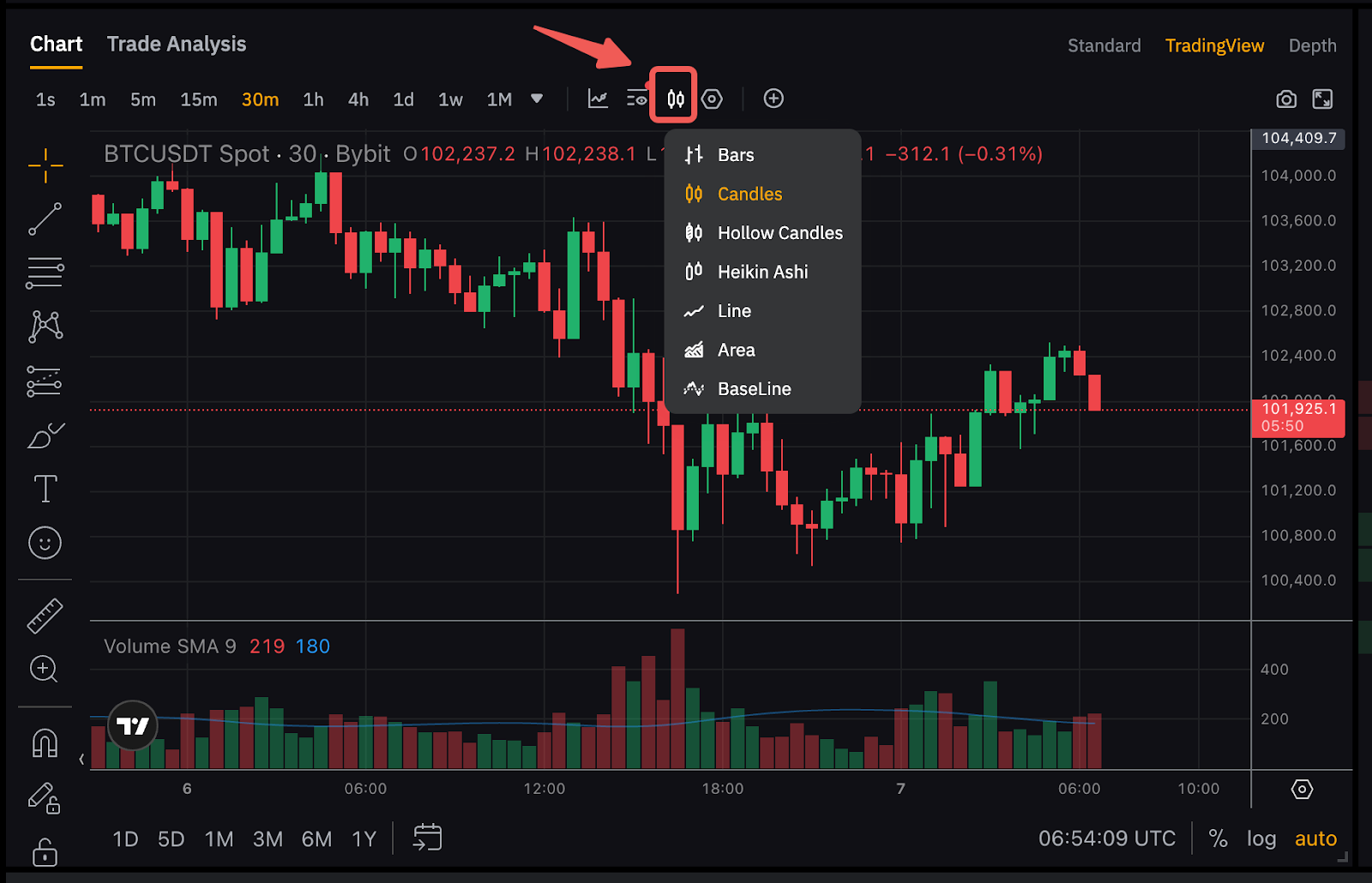Image resolution: width=1372 pixels, height=883 pixels.
Task: Open the candle chart type dropdown
Action: [x=675, y=99]
